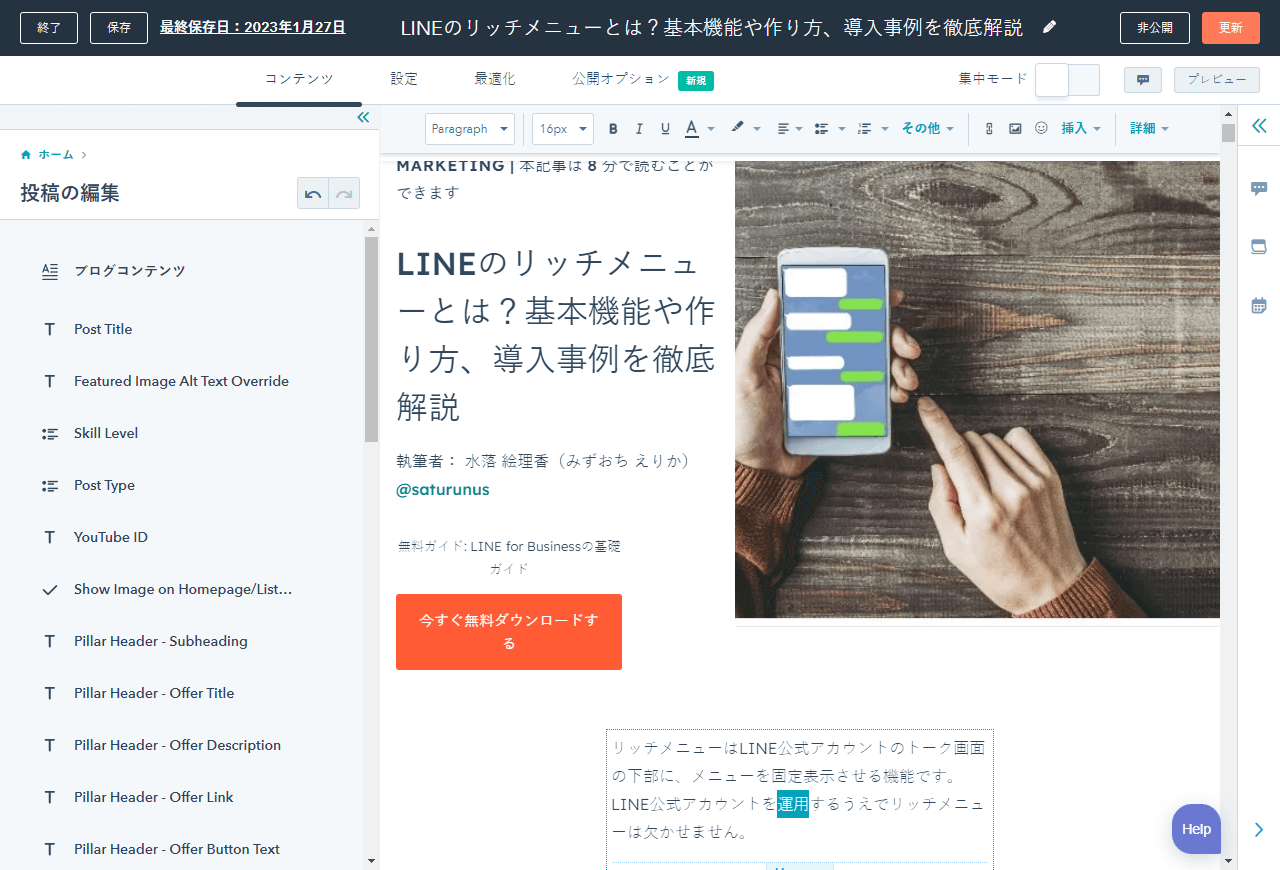1280x870 pixels.
Task: Click the ホーム breadcrumb link
Action: tap(56, 155)
